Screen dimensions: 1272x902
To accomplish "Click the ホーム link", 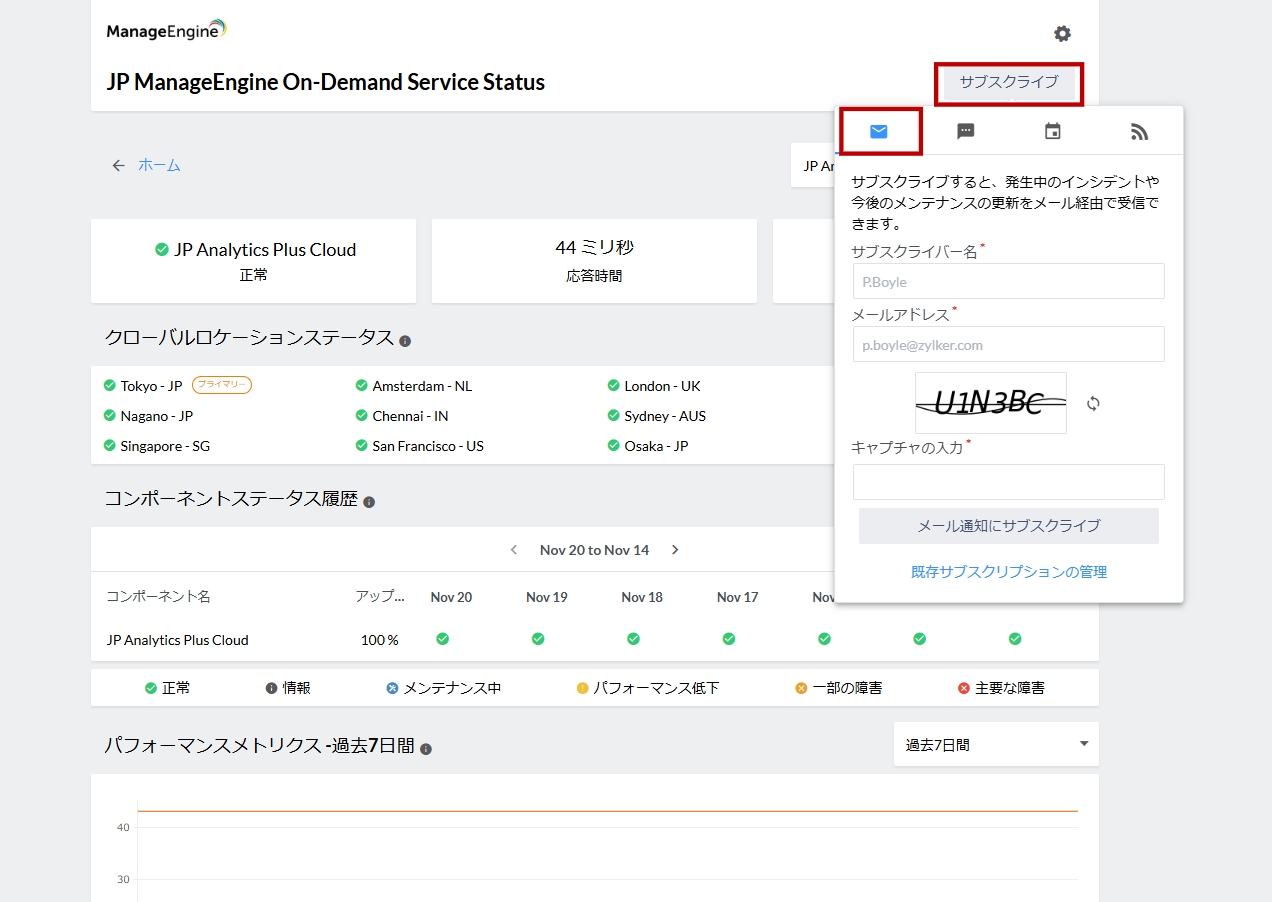I will [x=159, y=166].
